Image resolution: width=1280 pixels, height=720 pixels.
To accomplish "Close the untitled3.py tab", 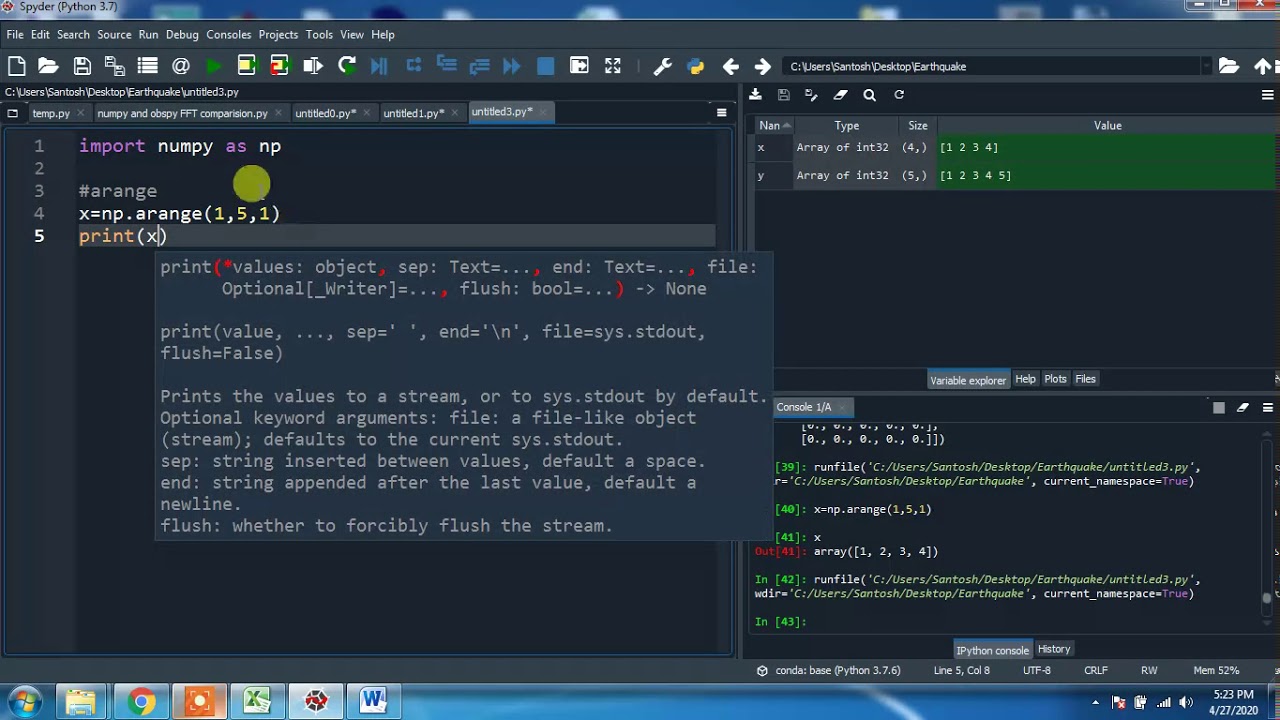I will point(544,112).
